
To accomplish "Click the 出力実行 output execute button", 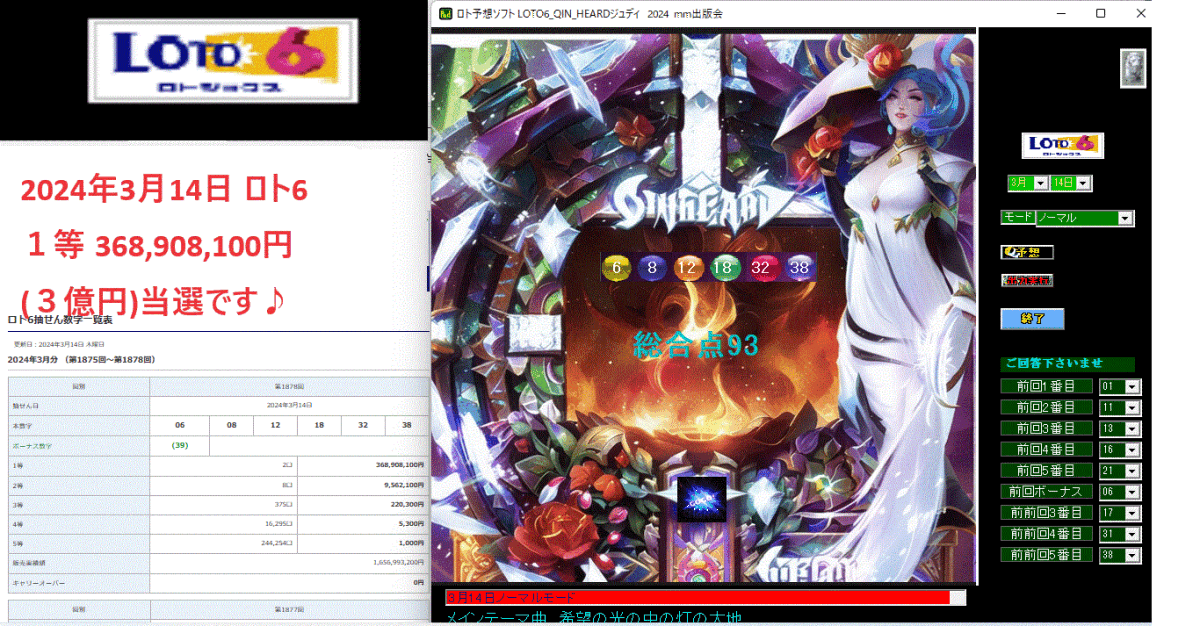I will pos(1027,280).
